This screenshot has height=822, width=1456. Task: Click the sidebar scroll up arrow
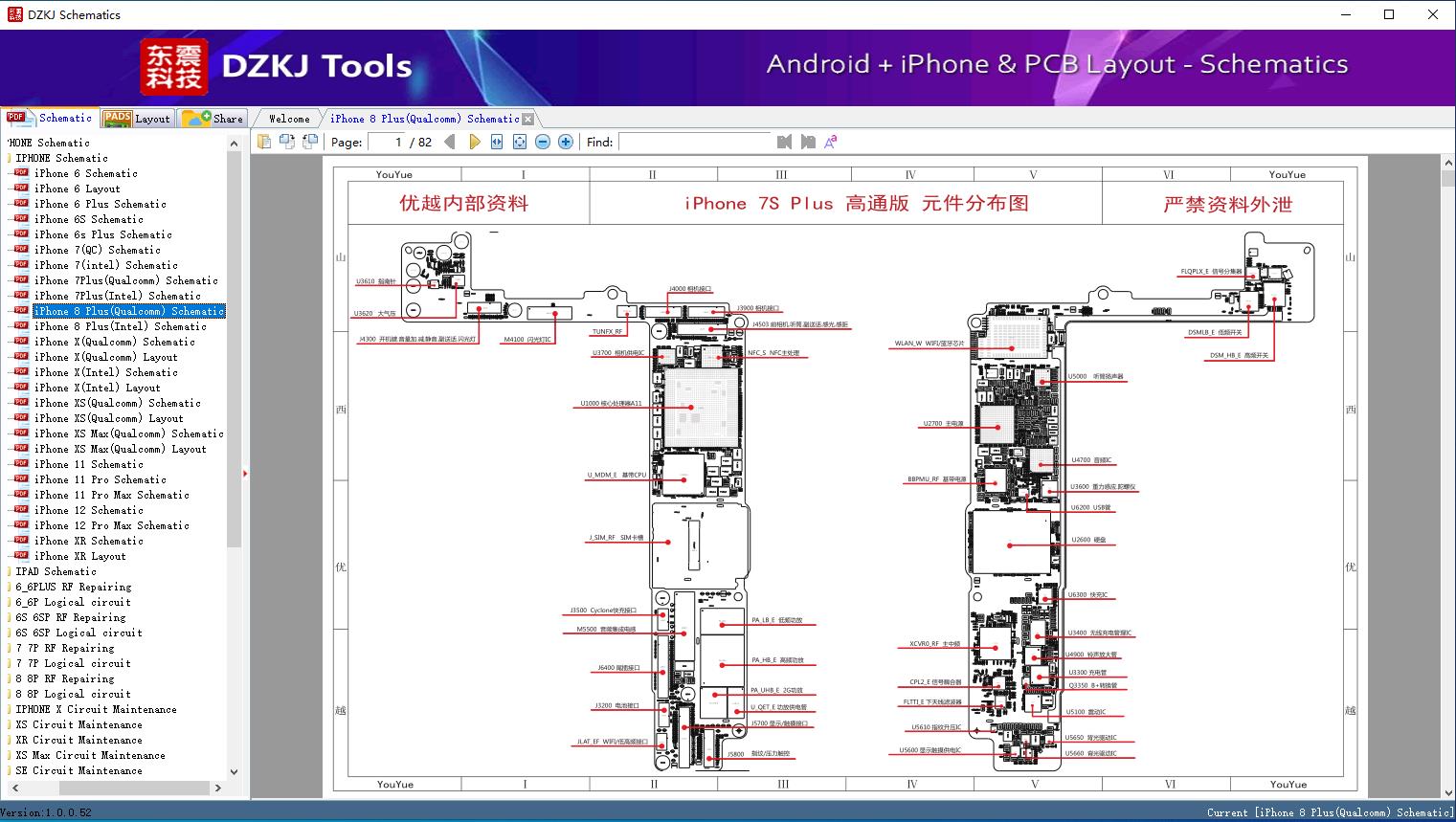point(234,144)
